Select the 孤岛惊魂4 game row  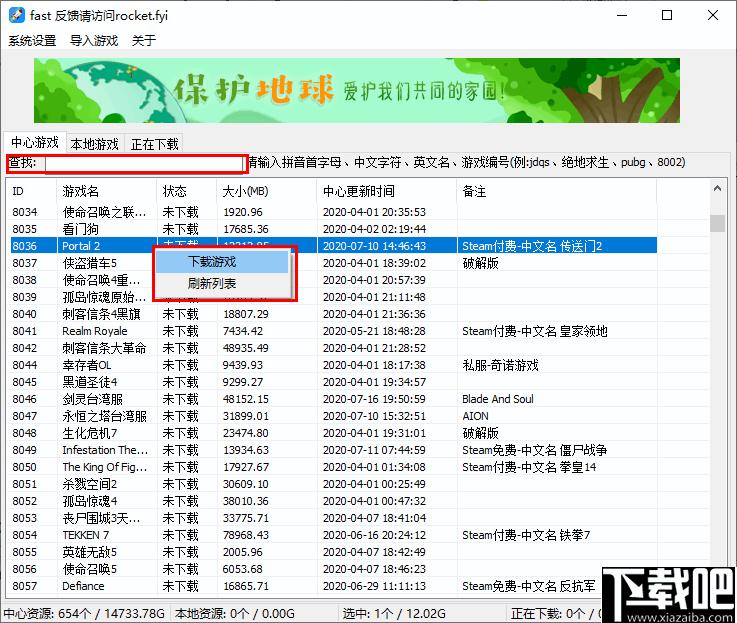click(333, 501)
